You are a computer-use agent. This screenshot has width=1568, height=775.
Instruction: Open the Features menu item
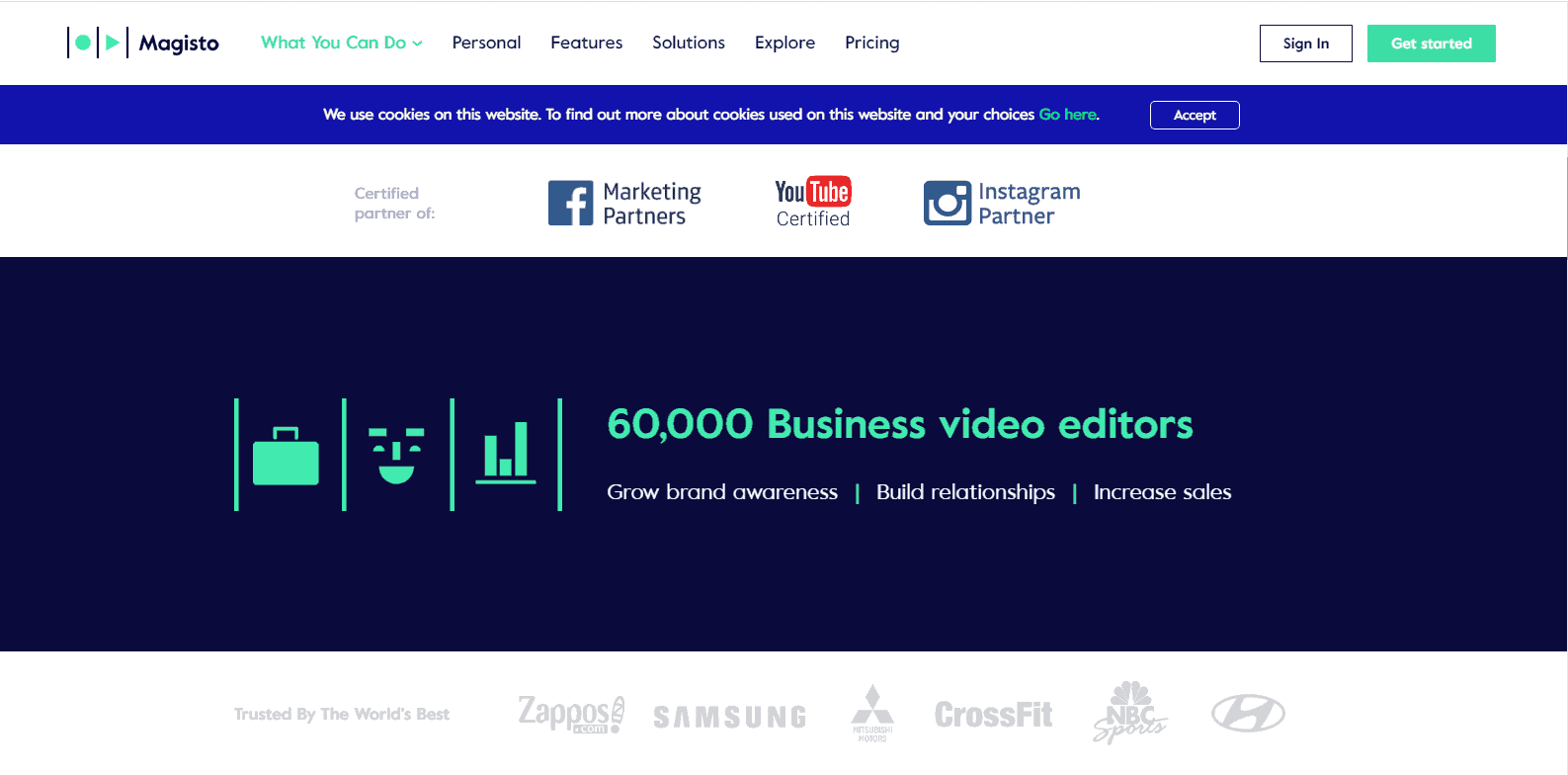tap(586, 43)
